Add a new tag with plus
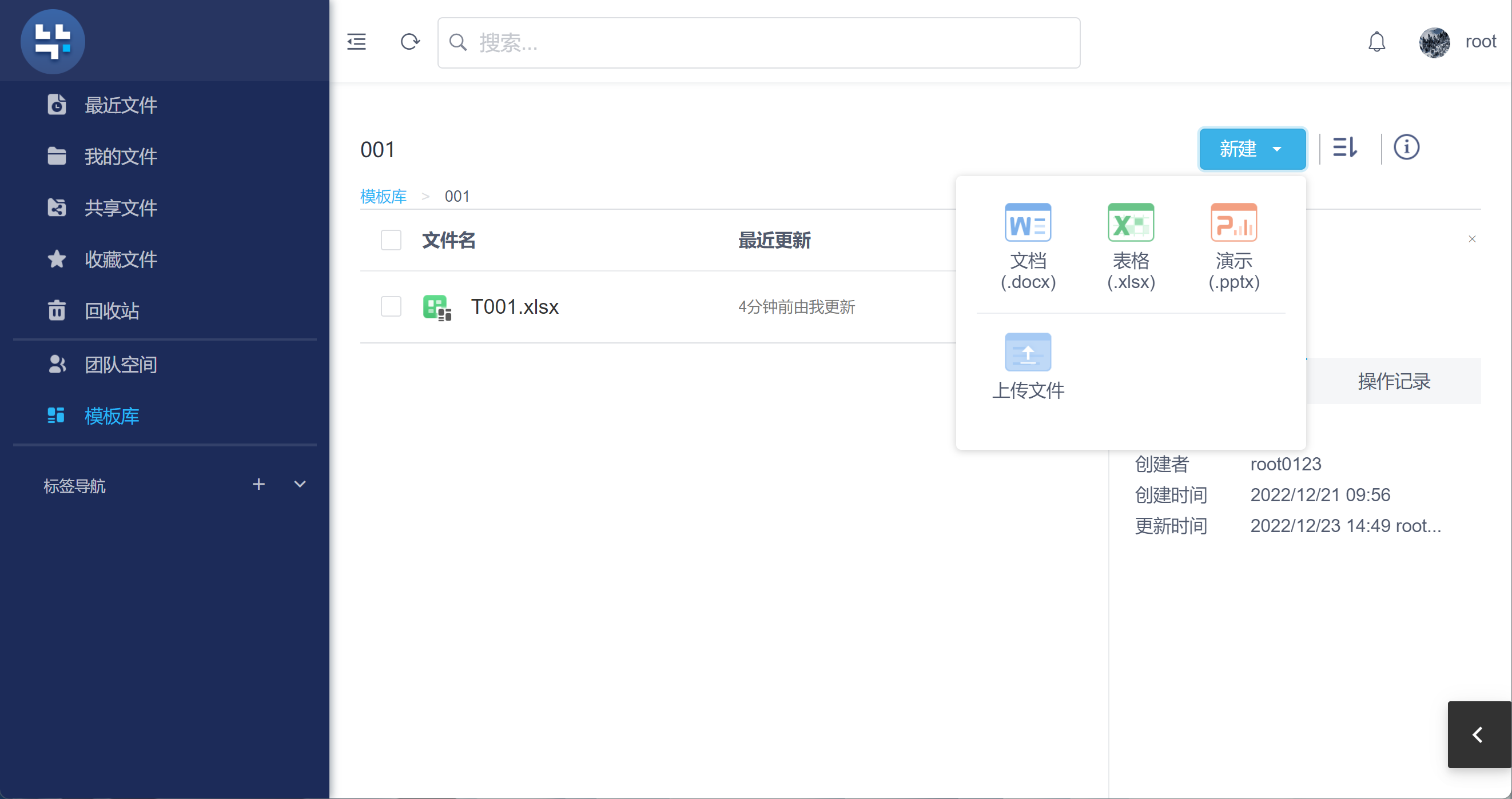The image size is (1512, 799). [258, 485]
